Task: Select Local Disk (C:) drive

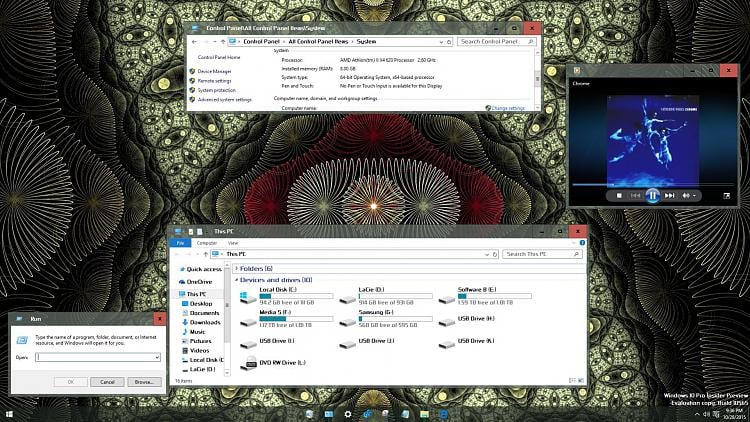Action: point(287,296)
